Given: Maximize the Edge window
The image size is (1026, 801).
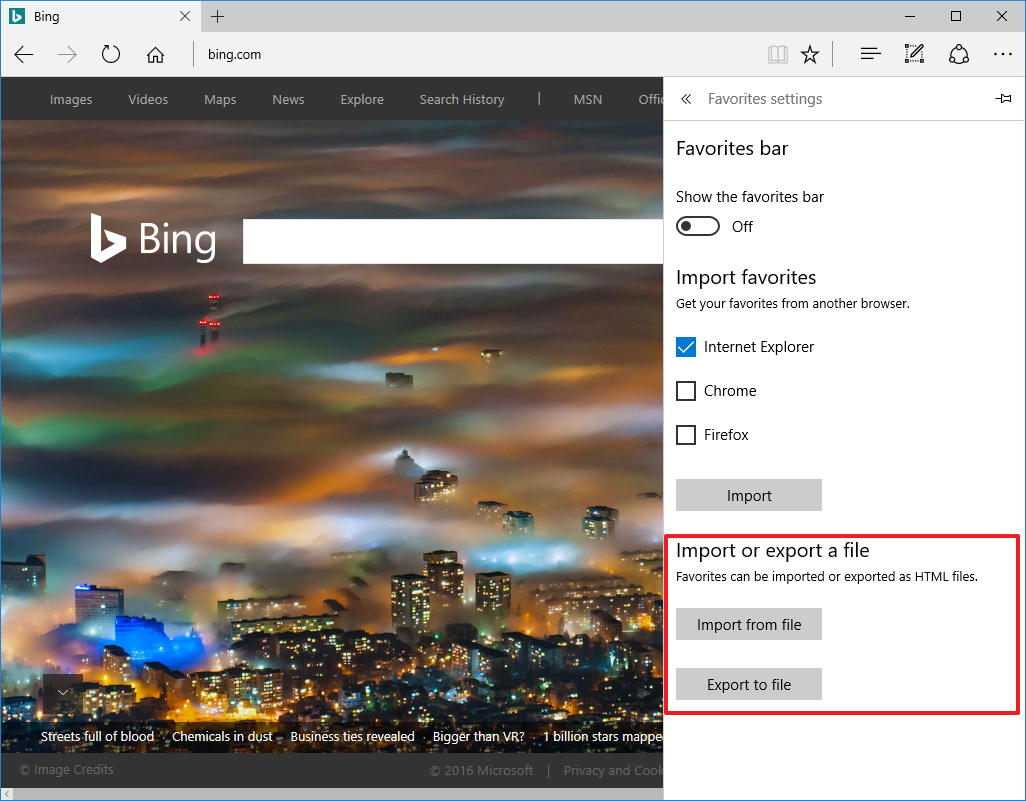Looking at the screenshot, I should (956, 16).
